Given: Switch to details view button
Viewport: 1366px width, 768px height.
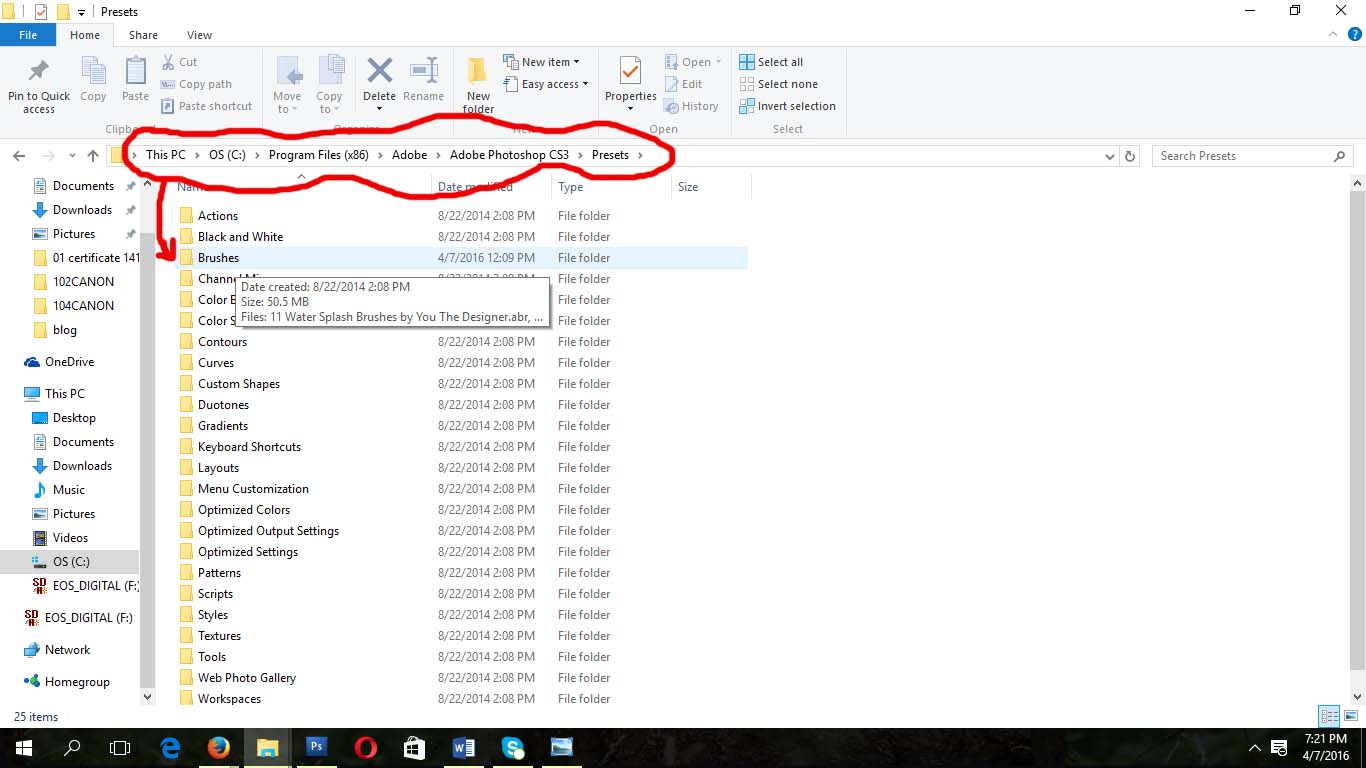Looking at the screenshot, I should (x=1329, y=716).
